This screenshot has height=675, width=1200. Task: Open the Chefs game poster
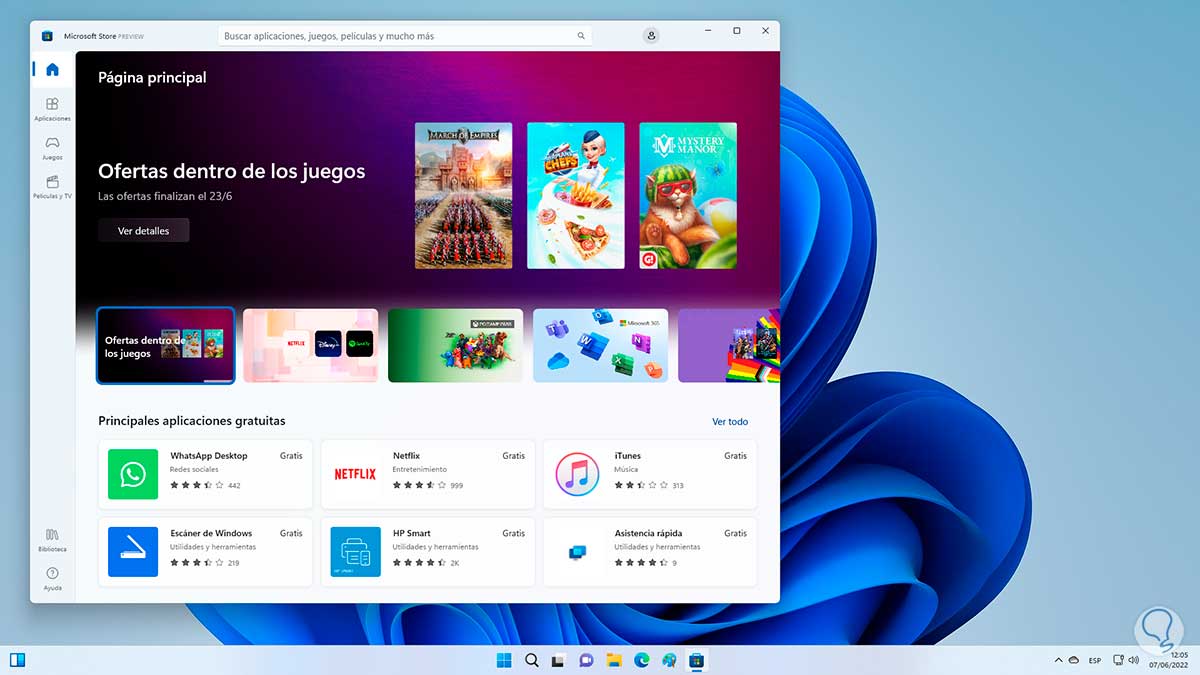576,195
